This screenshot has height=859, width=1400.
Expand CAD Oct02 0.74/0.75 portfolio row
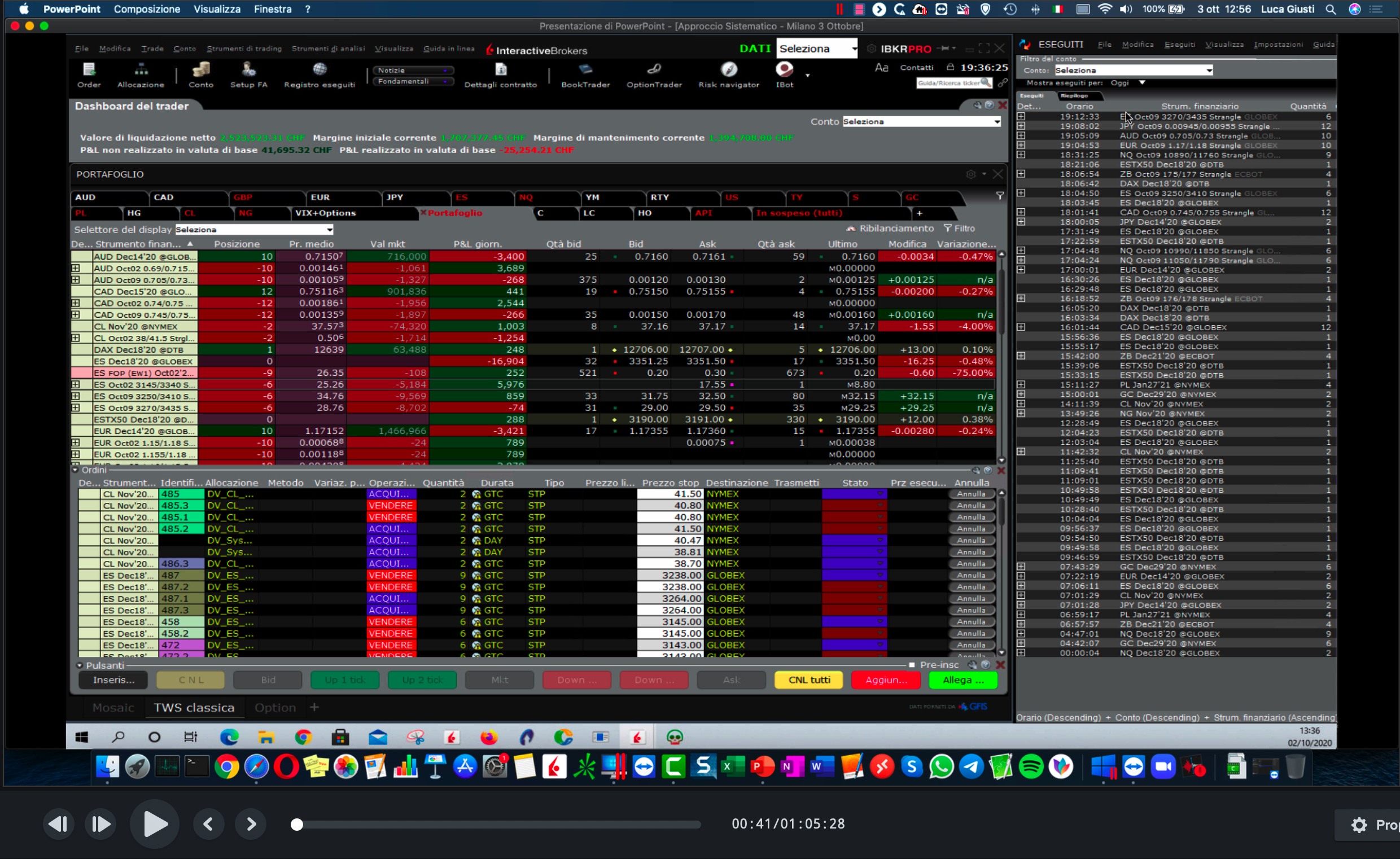point(75,303)
